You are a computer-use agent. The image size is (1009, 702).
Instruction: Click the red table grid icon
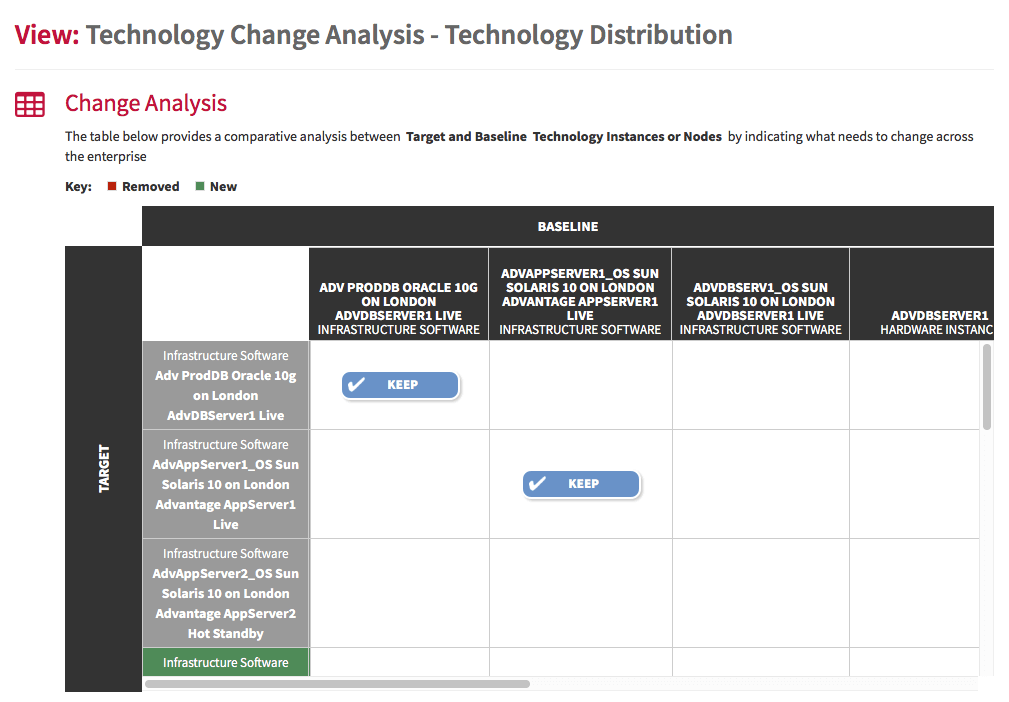tap(30, 104)
